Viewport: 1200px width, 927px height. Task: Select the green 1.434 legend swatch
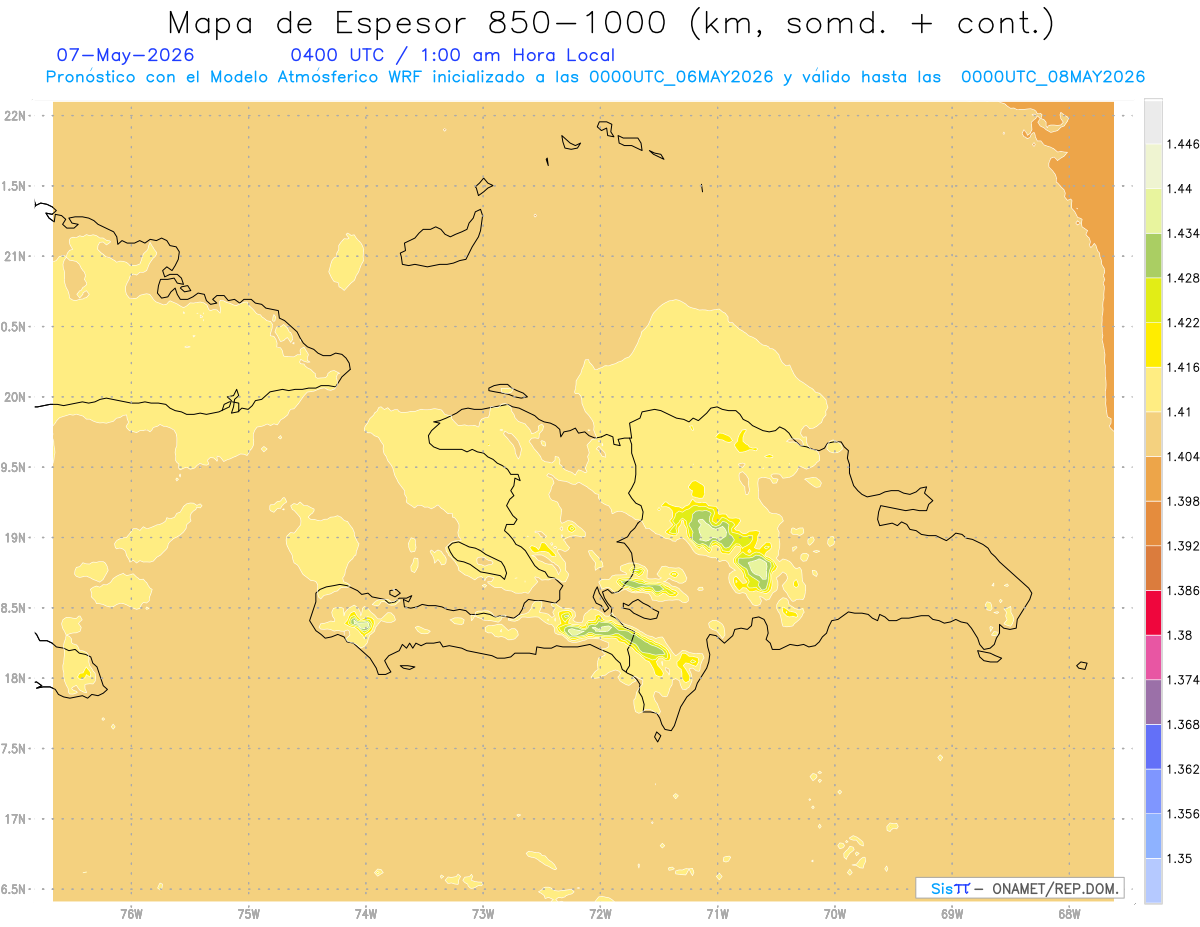[x=1153, y=255]
